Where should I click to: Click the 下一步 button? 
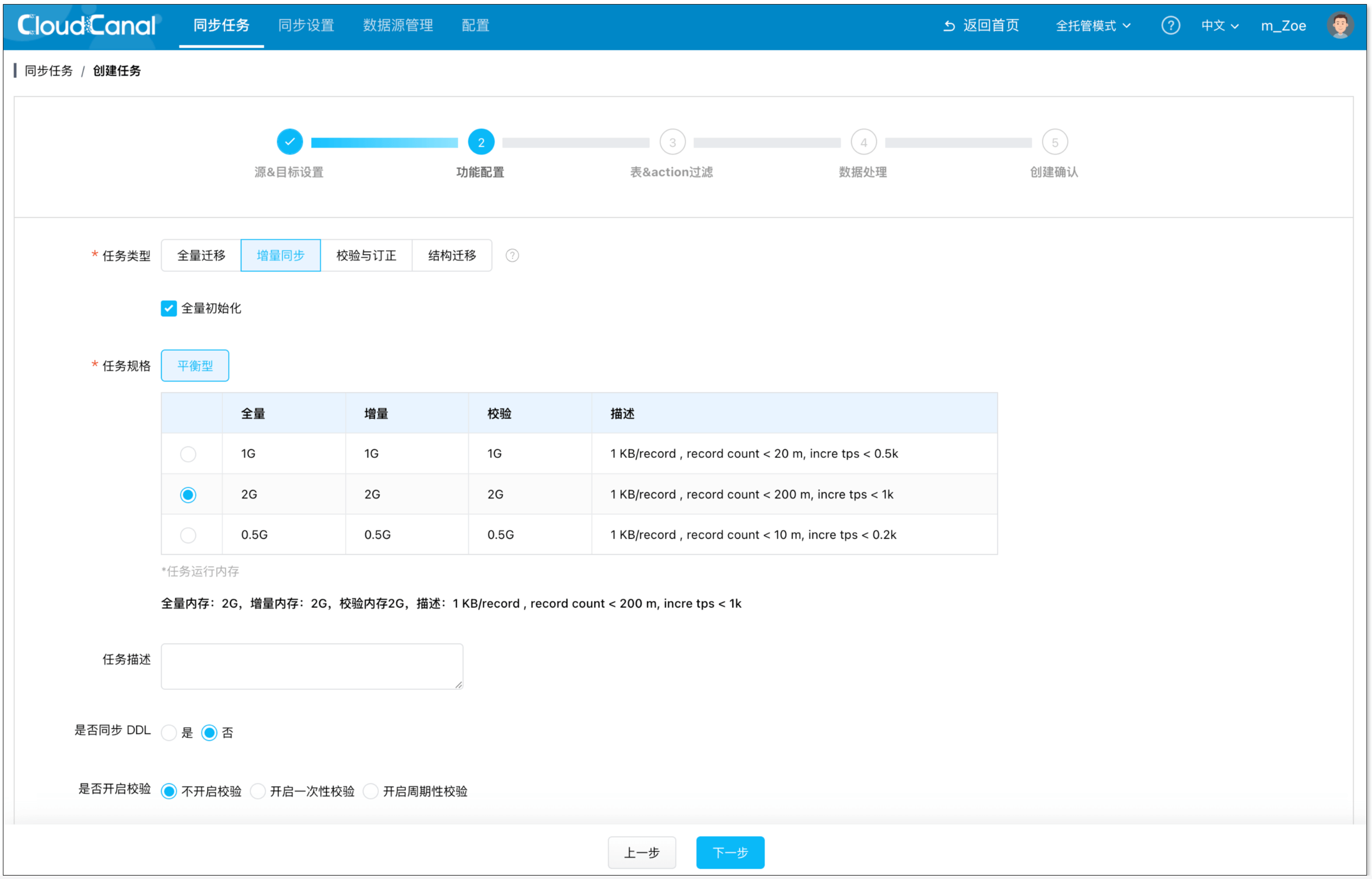tap(730, 853)
